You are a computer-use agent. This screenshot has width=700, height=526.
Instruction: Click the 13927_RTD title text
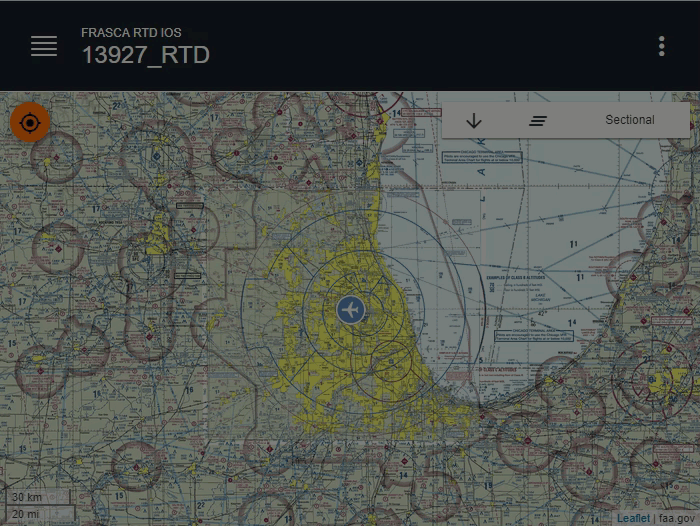[x=146, y=54]
